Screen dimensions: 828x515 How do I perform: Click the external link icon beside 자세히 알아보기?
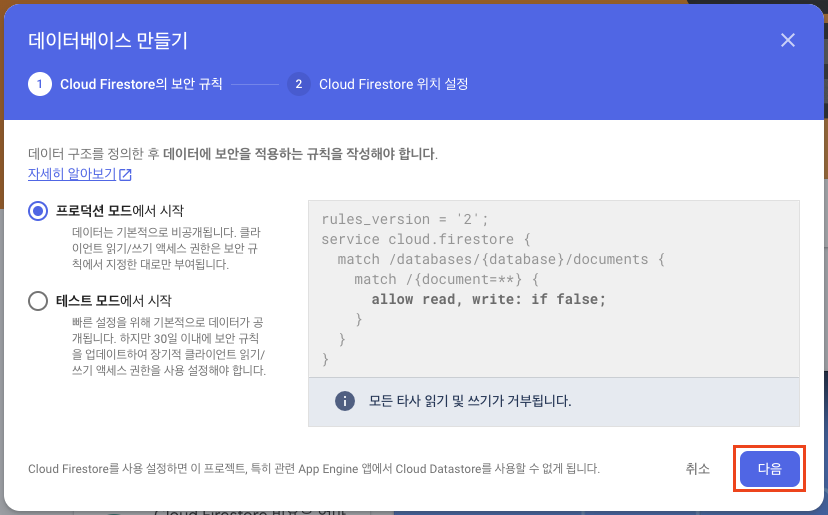point(125,175)
